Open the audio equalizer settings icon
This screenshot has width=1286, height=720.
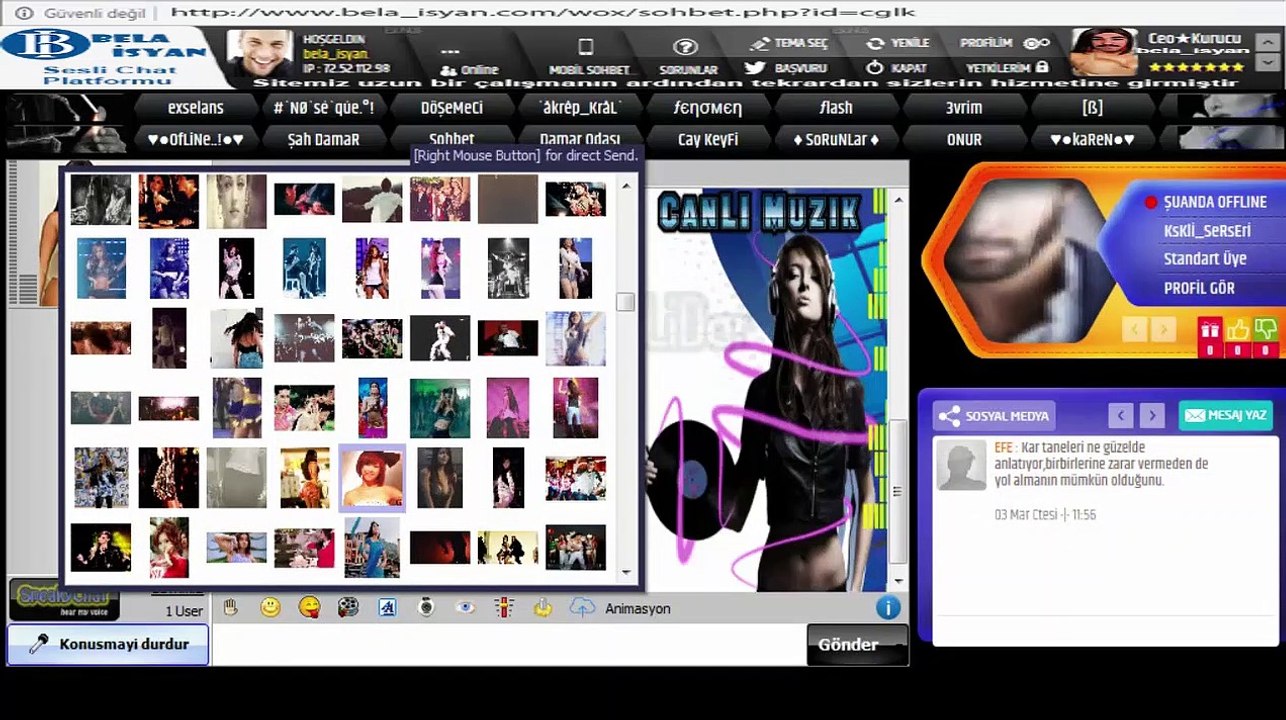pyautogui.click(x=504, y=607)
